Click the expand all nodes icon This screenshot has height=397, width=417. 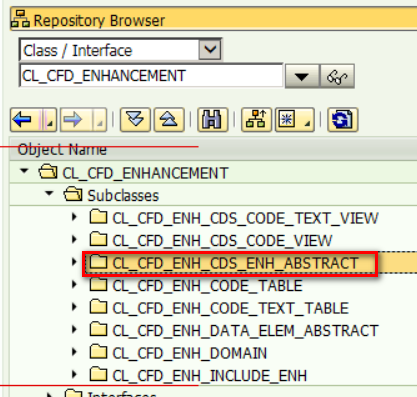point(135,119)
